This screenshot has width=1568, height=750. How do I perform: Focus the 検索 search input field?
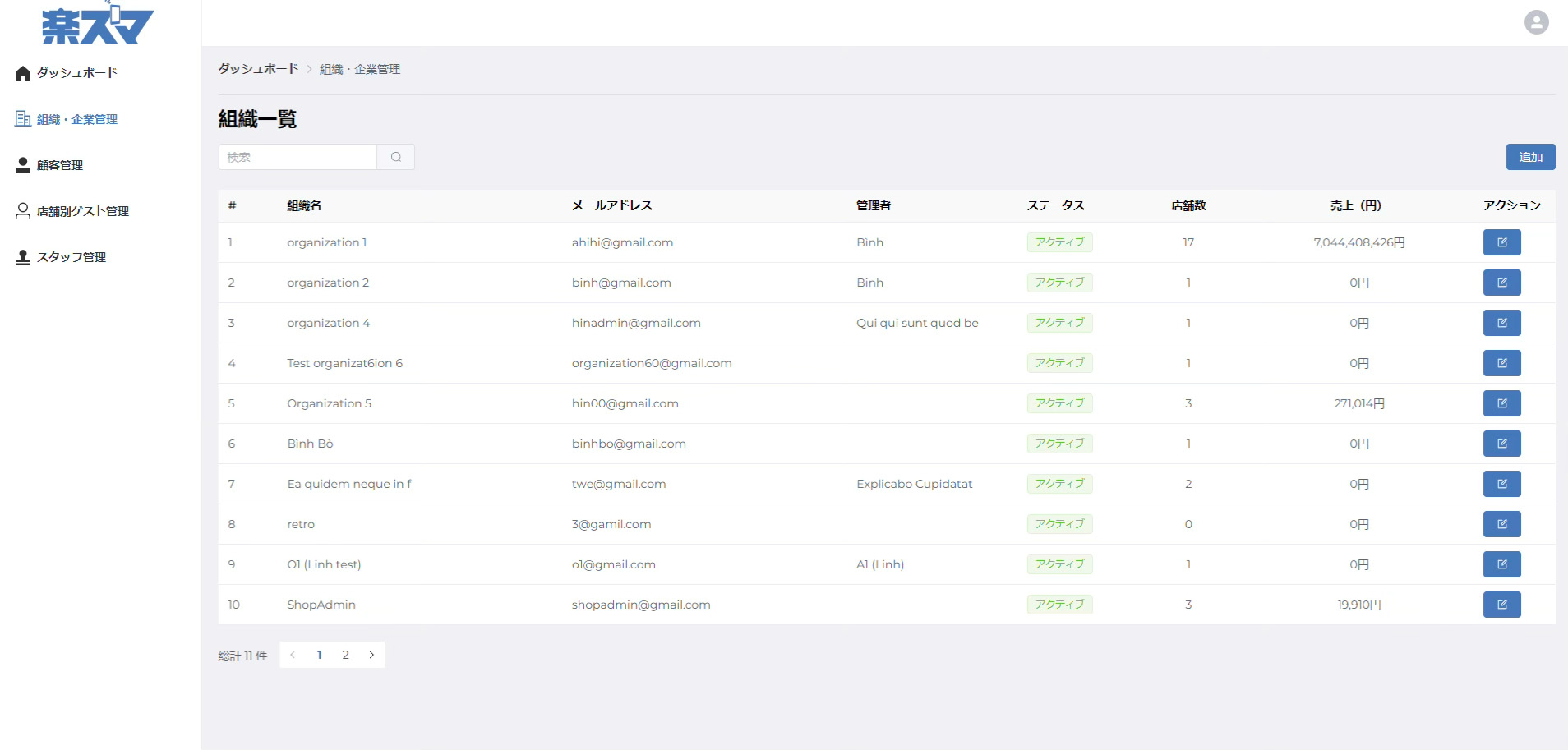[297, 157]
